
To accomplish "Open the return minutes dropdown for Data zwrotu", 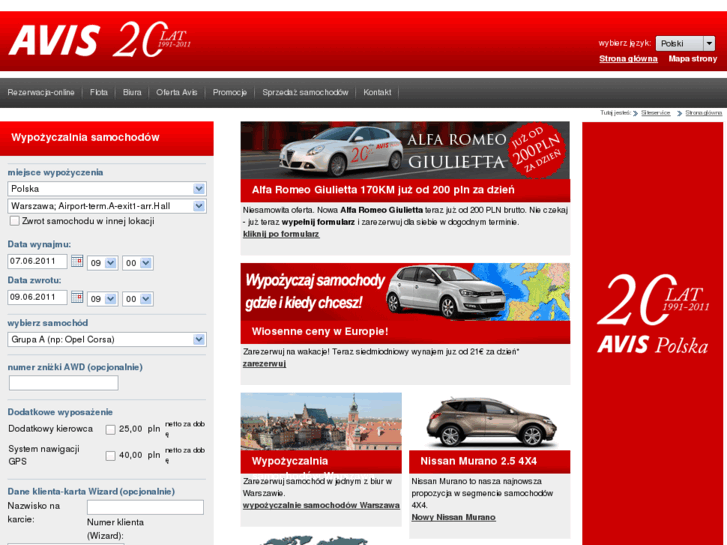I will [x=138, y=299].
